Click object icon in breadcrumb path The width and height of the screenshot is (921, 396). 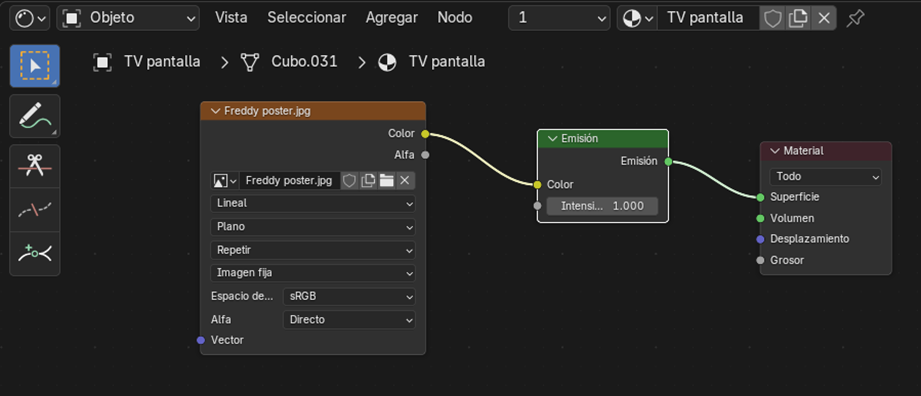(x=103, y=62)
